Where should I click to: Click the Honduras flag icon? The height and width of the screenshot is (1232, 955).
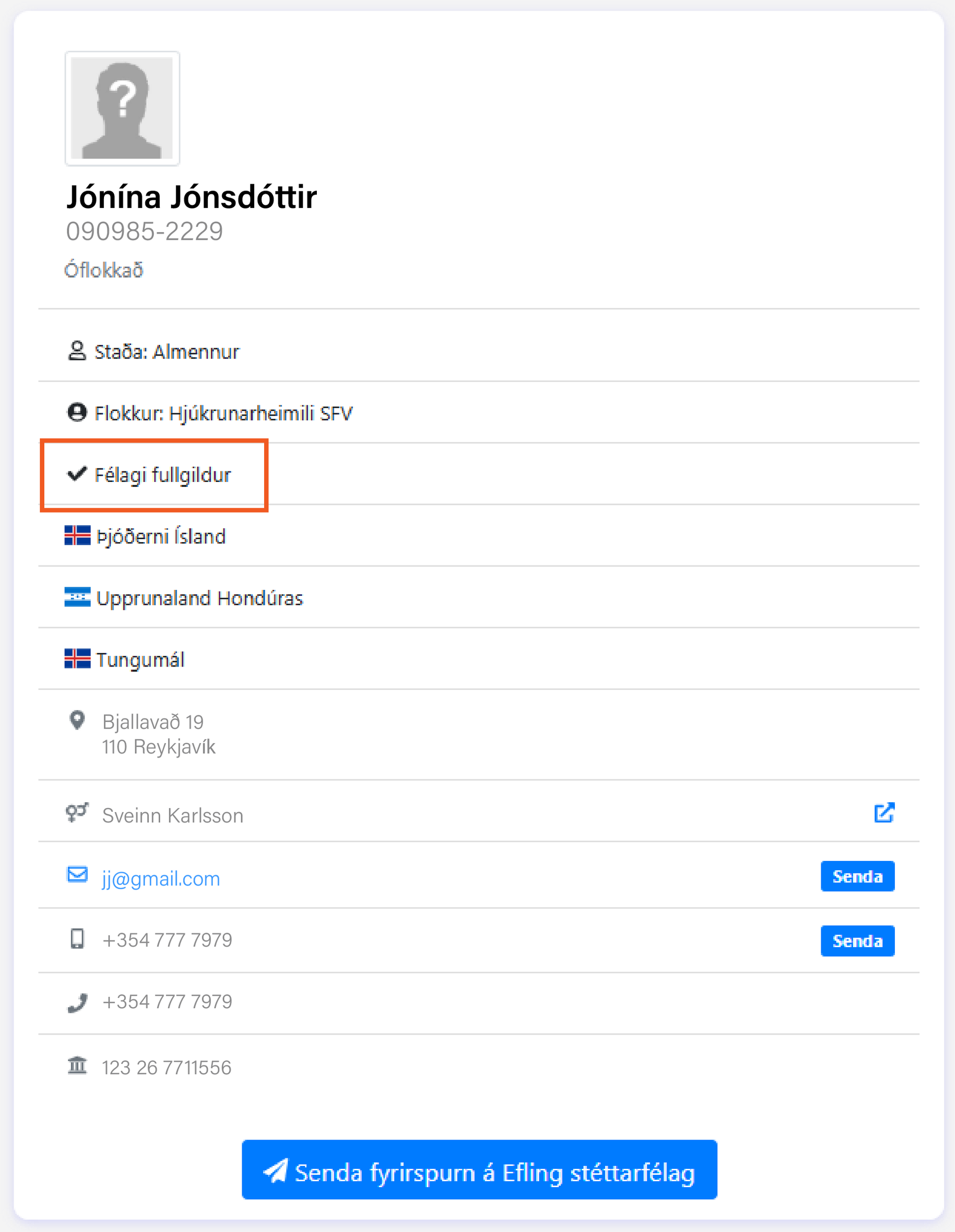click(x=77, y=597)
